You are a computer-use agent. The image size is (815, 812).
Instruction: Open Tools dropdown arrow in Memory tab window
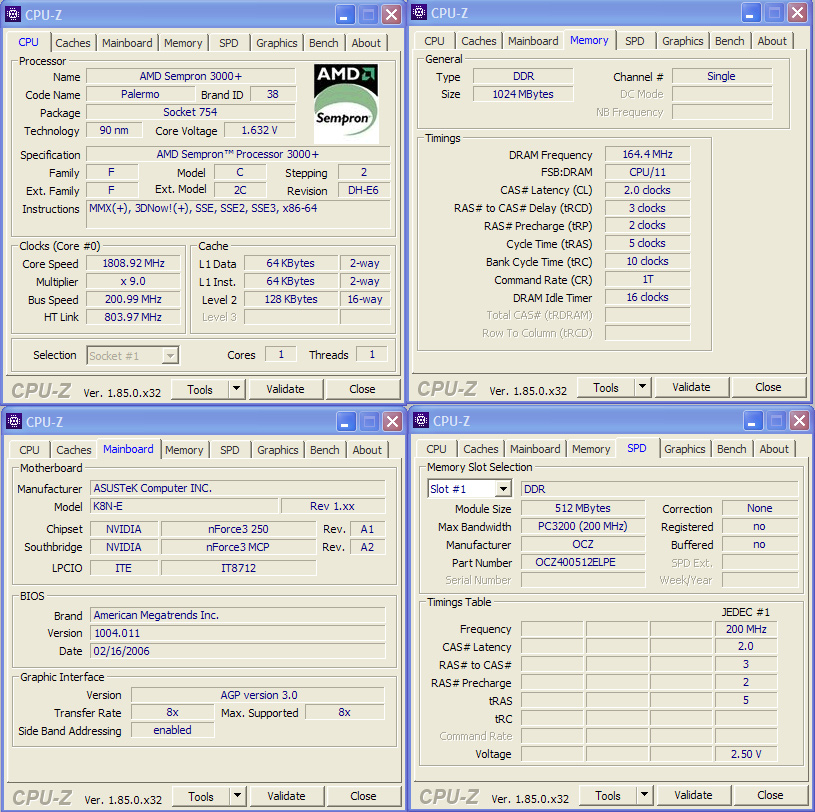pyautogui.click(x=642, y=387)
